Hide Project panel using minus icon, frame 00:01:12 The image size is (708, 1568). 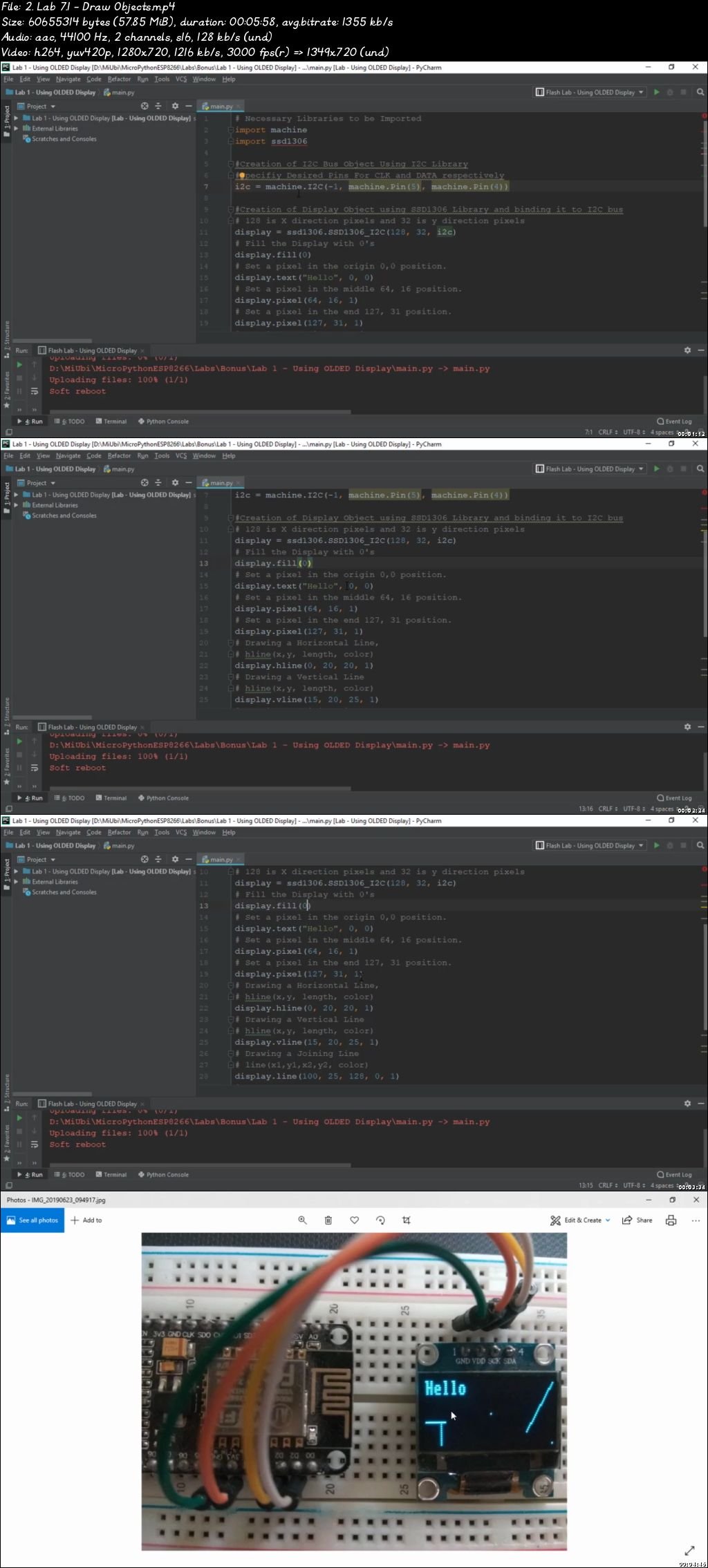(188, 106)
